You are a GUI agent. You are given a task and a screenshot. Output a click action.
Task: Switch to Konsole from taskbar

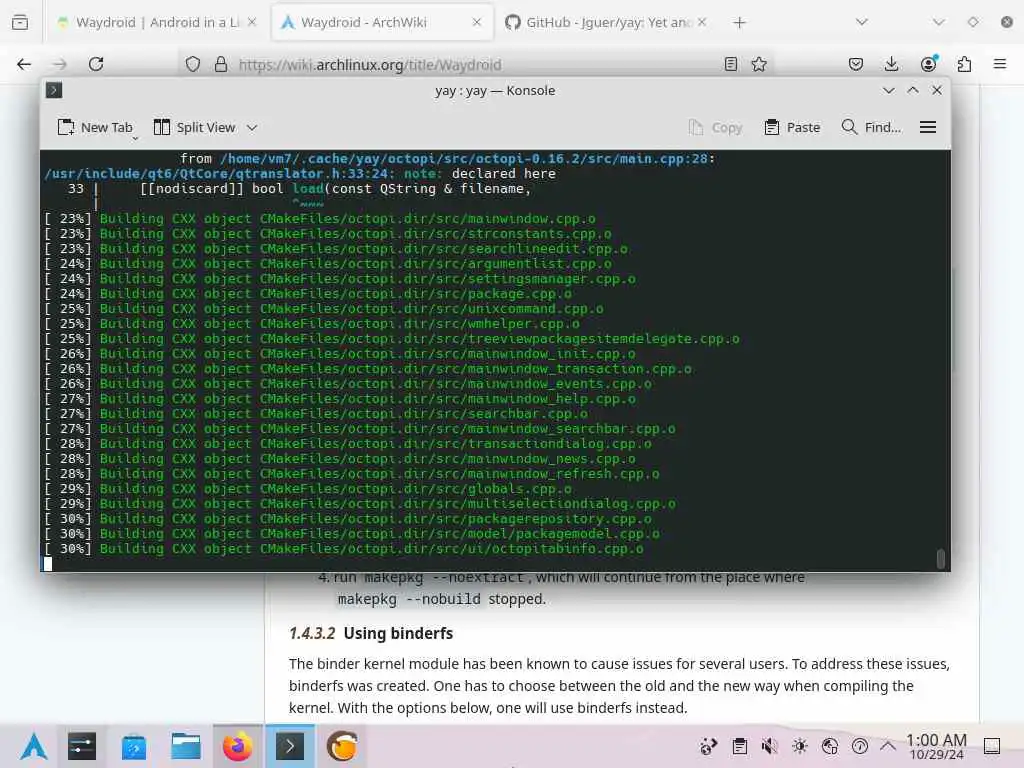tap(290, 746)
